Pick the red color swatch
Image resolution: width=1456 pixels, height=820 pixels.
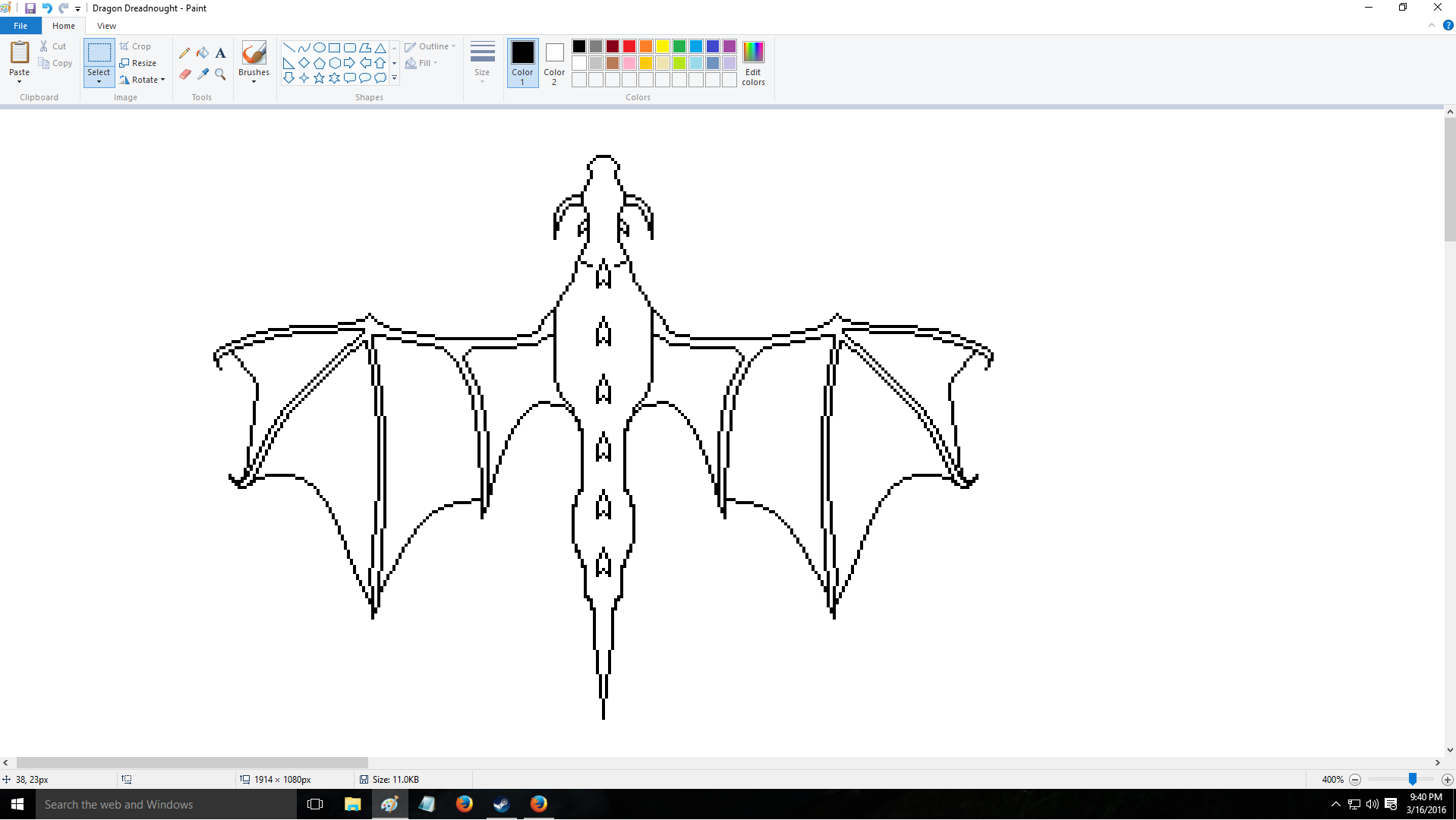[x=629, y=46]
